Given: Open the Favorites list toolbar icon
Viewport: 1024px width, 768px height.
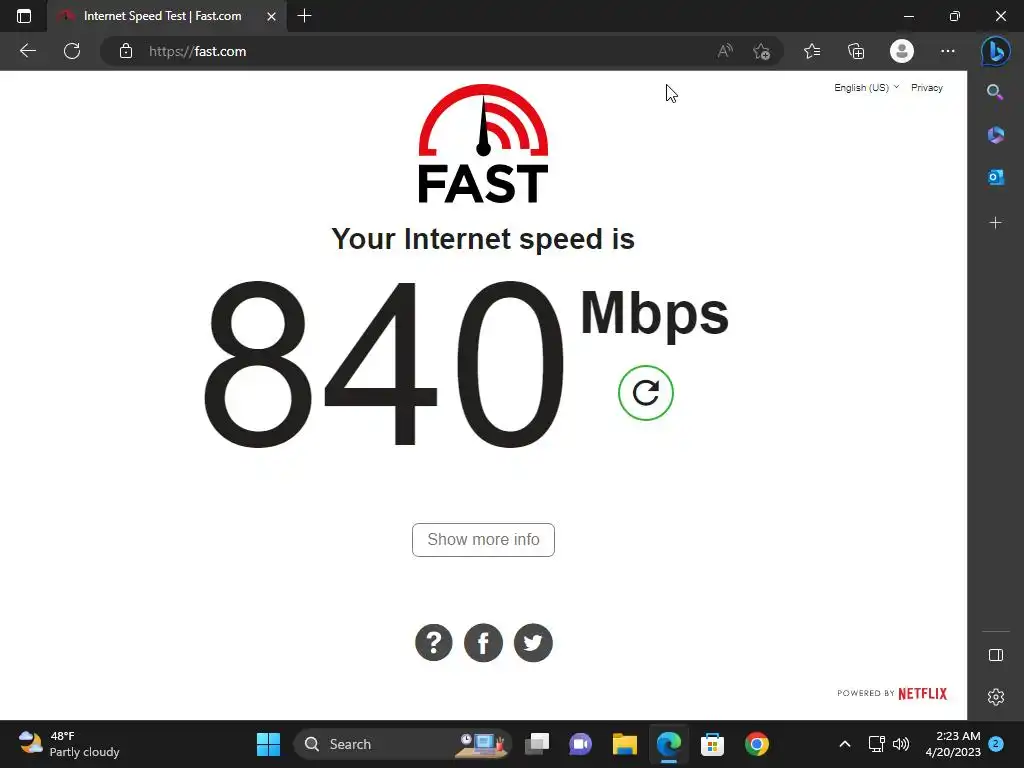Looking at the screenshot, I should click(812, 51).
